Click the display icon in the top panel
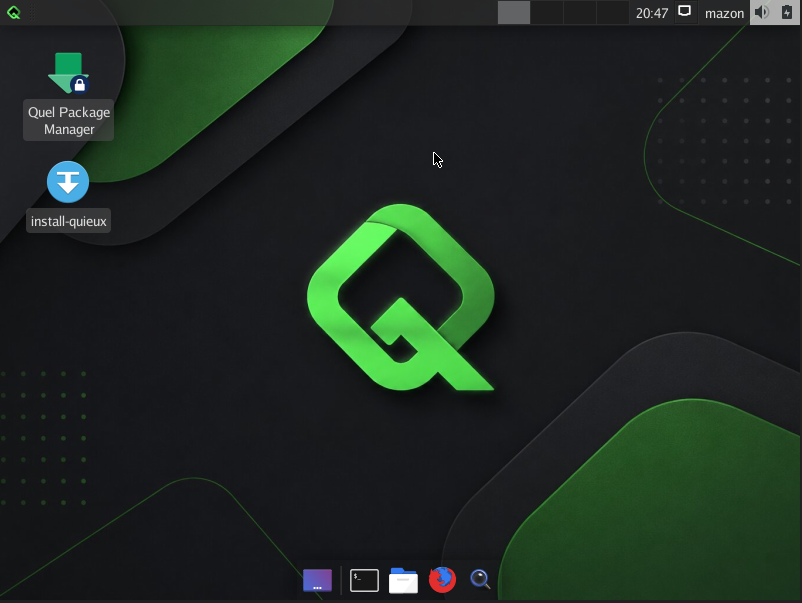Viewport: 802px width, 603px height. [684, 11]
